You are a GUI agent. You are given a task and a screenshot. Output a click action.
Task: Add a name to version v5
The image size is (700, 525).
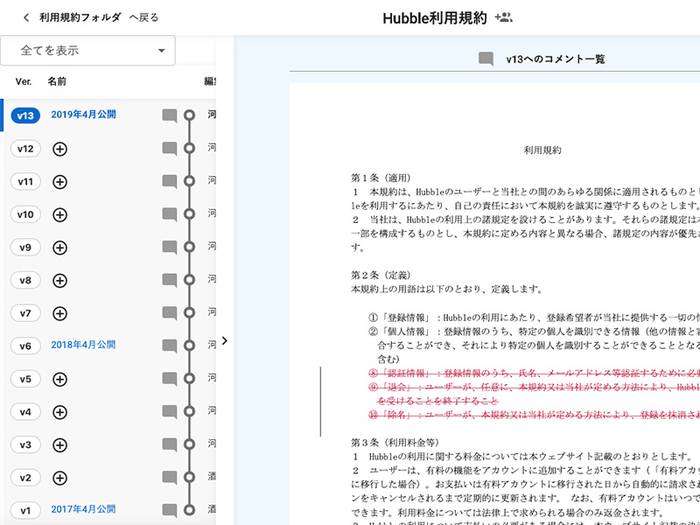click(x=60, y=379)
